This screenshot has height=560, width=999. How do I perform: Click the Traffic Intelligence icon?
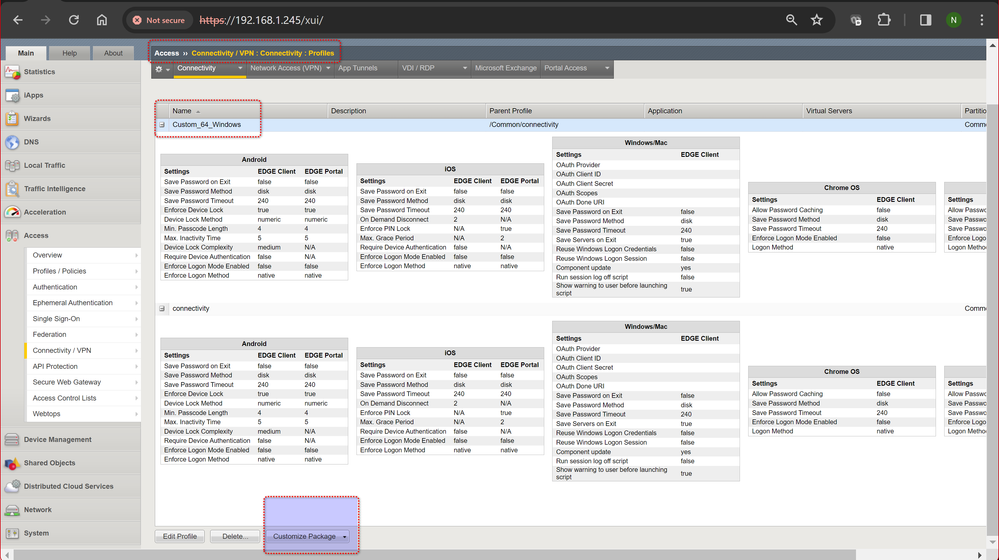(13, 189)
